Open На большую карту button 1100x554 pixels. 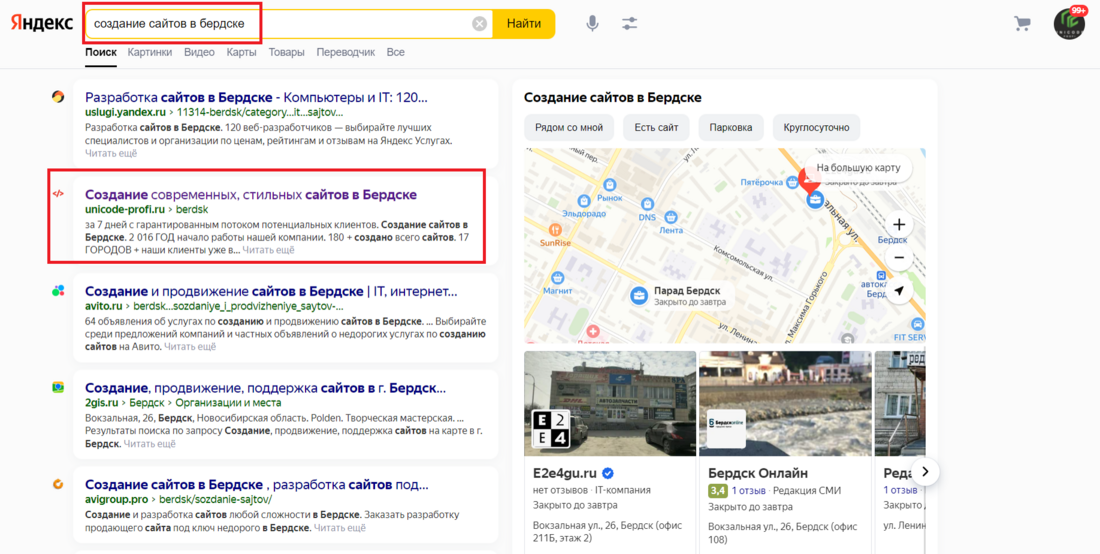pos(858,168)
